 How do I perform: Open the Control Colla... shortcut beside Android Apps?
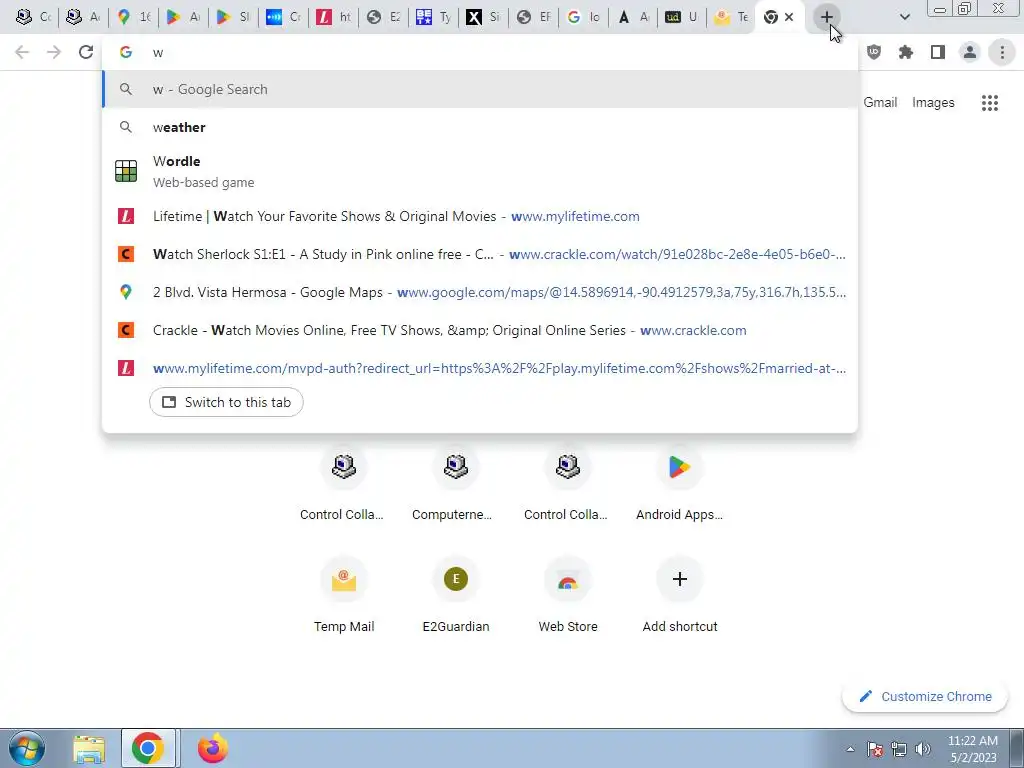567,485
